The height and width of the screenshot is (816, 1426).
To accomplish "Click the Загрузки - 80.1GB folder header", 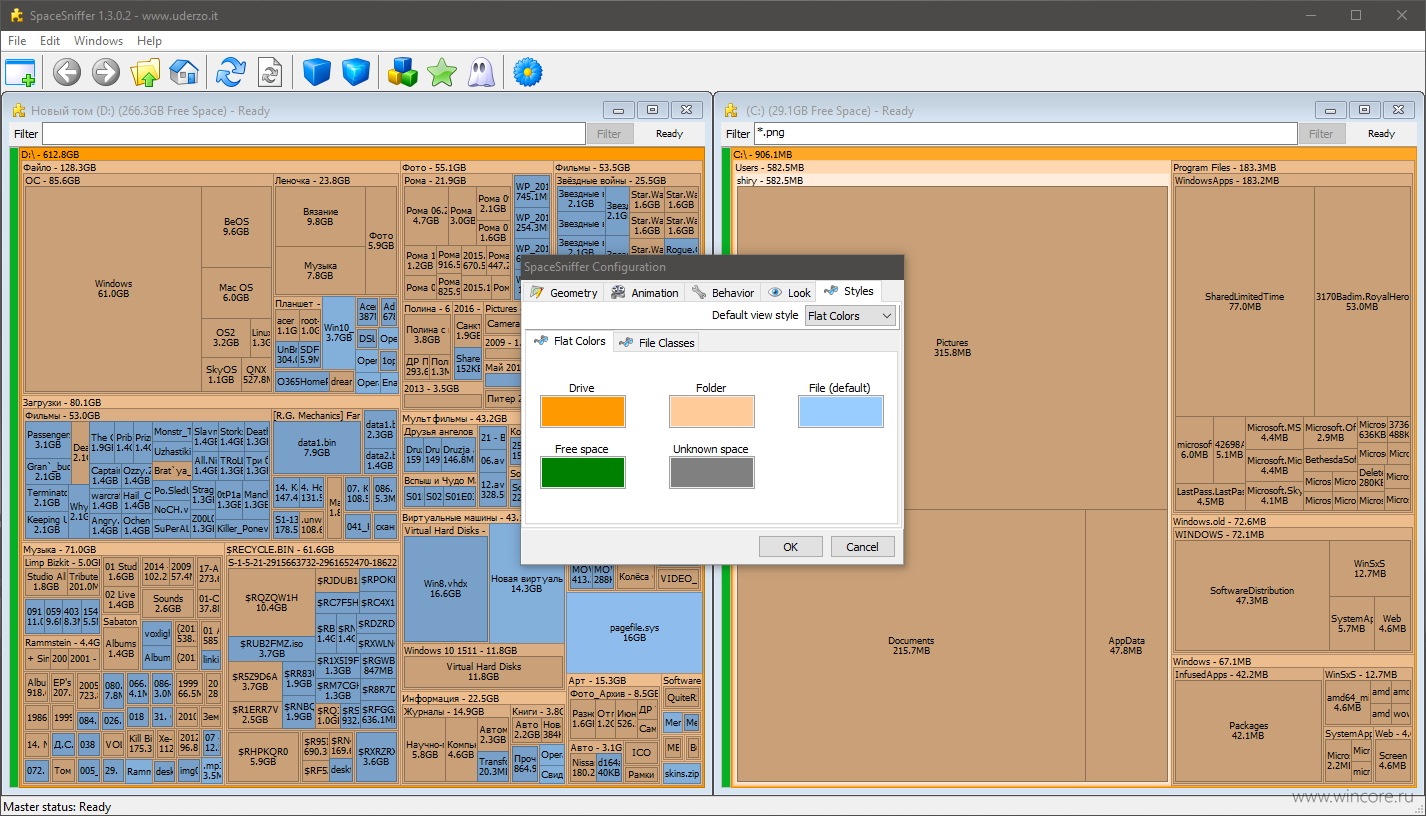I will [x=210, y=403].
